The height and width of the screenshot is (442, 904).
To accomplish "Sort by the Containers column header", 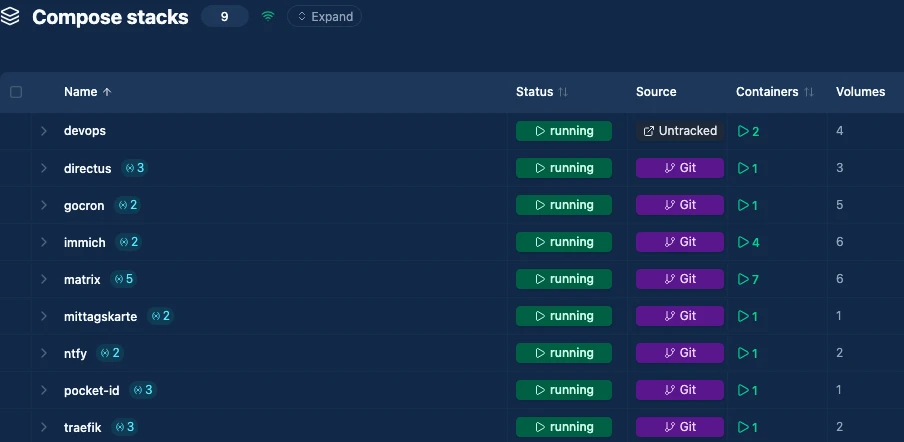I will [775, 92].
